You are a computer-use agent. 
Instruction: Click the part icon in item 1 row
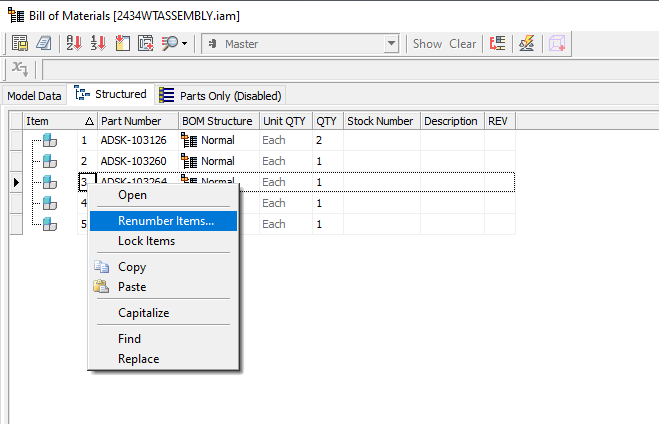[50, 140]
